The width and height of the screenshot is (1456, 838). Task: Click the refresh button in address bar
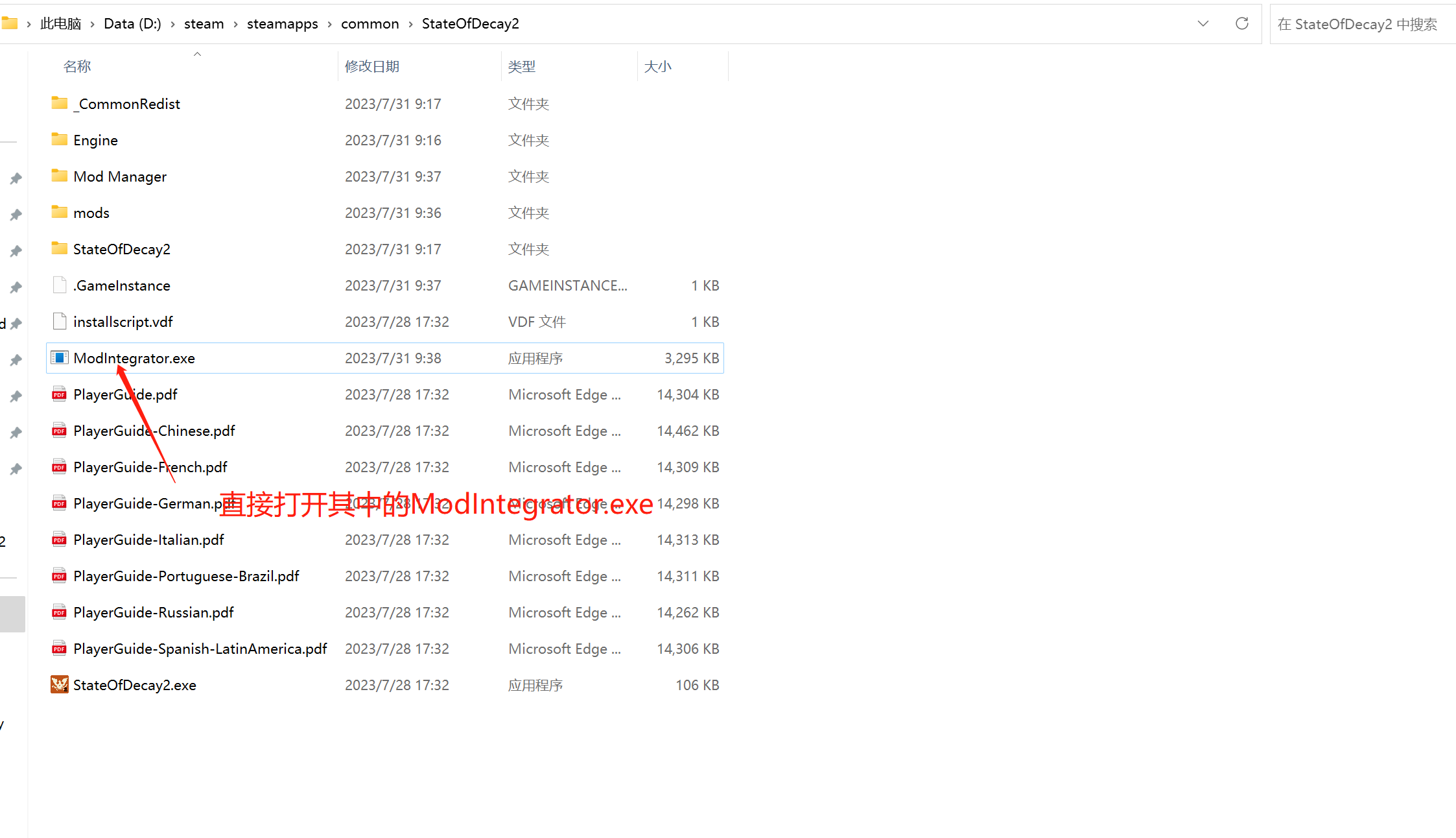pos(1241,24)
